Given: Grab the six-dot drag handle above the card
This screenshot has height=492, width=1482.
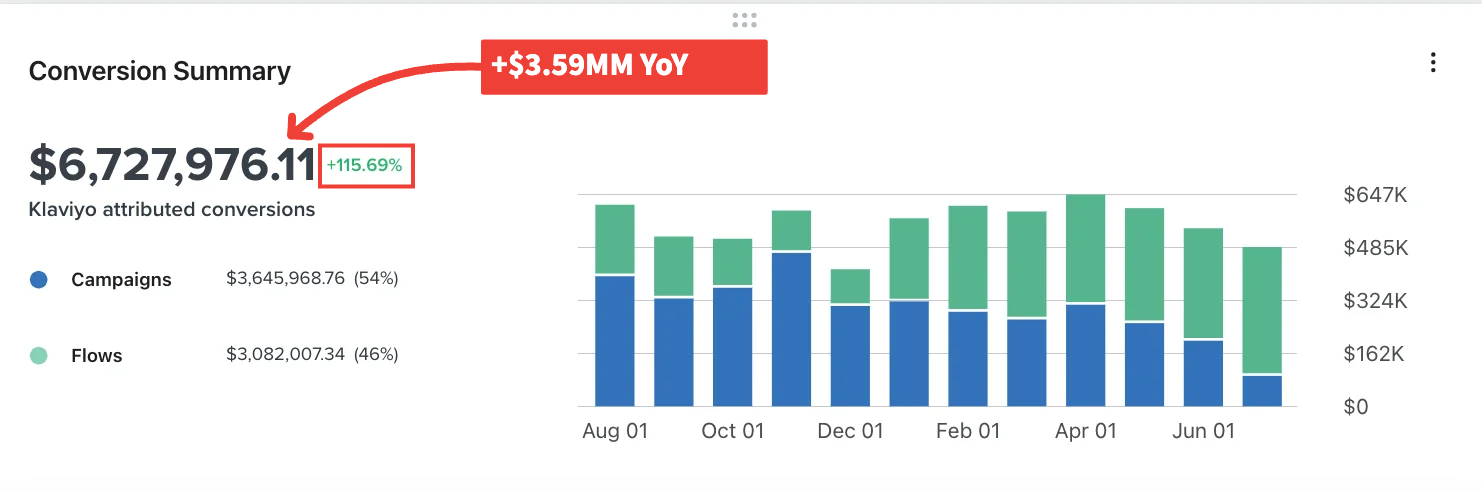Looking at the screenshot, I should 744,19.
